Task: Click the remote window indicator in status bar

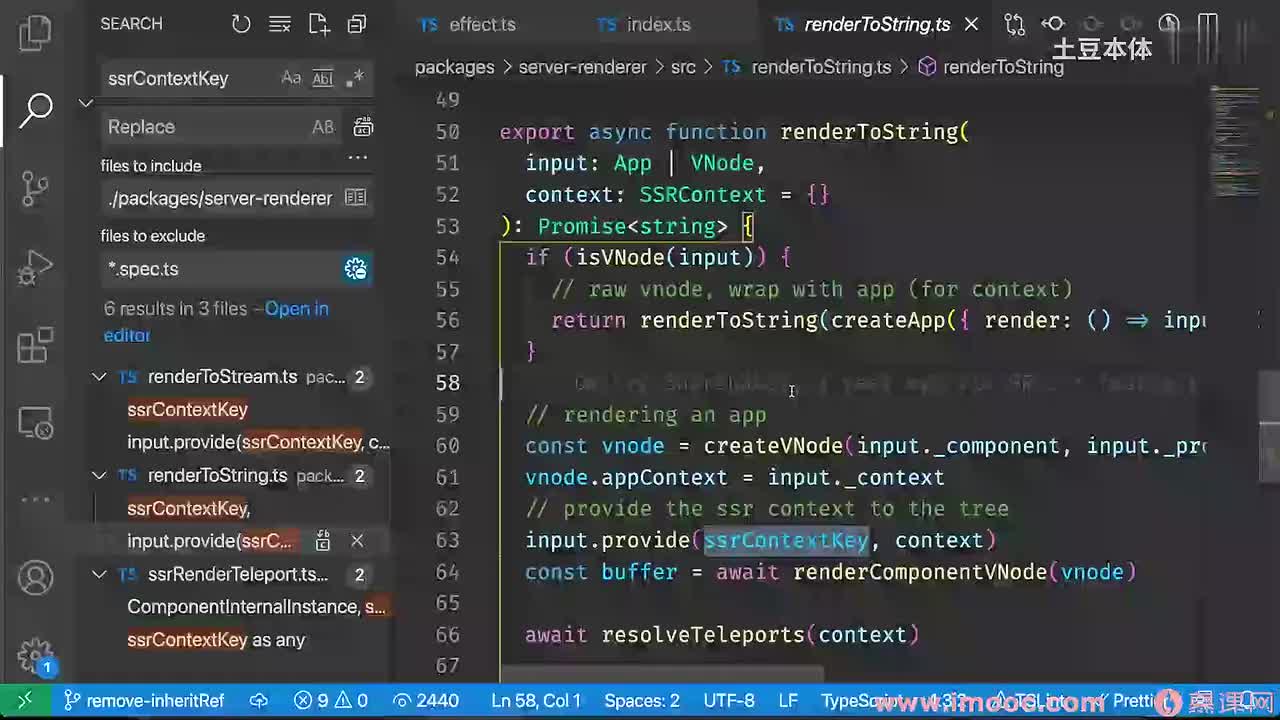Action: point(25,701)
